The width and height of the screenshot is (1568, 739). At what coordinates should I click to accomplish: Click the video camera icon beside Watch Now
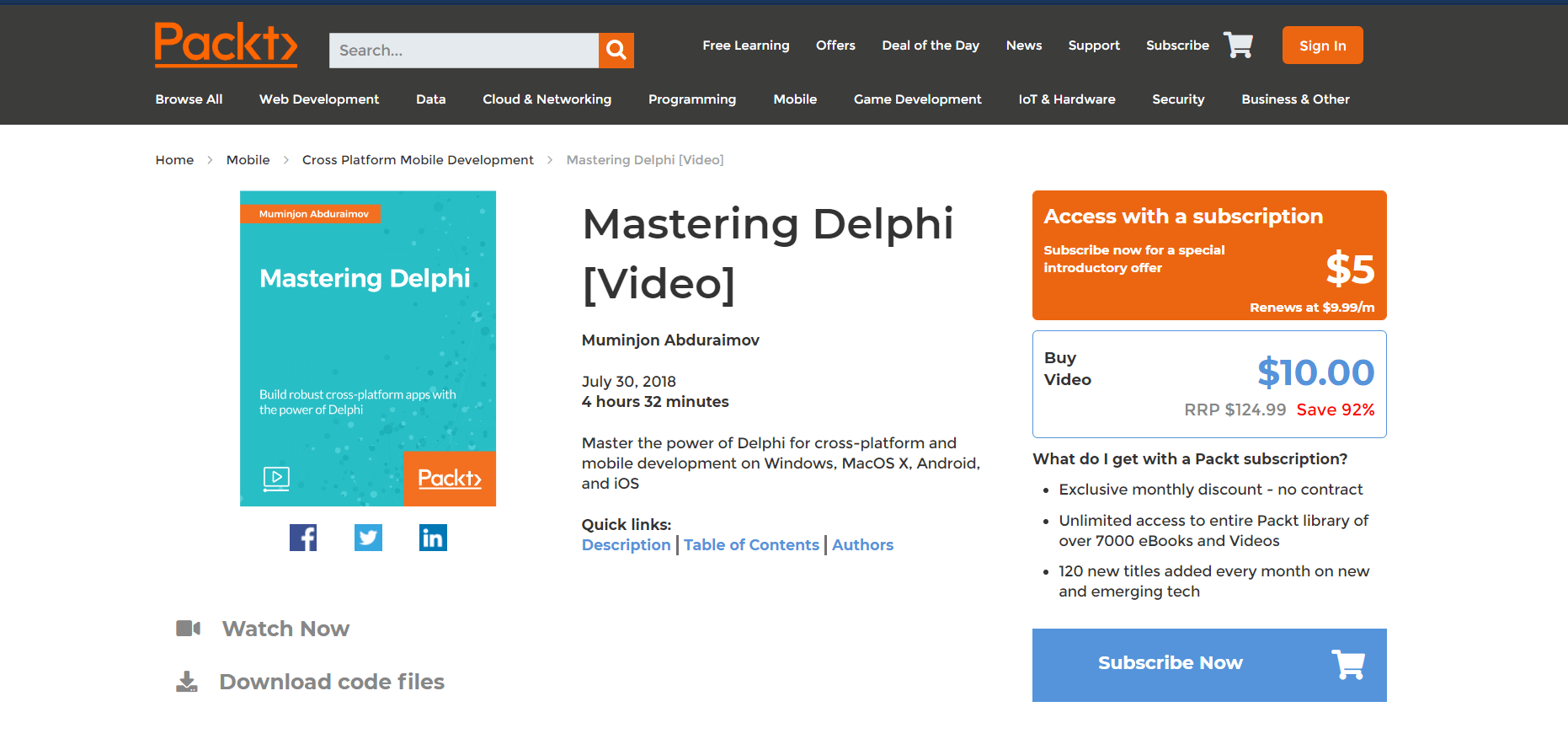(188, 629)
